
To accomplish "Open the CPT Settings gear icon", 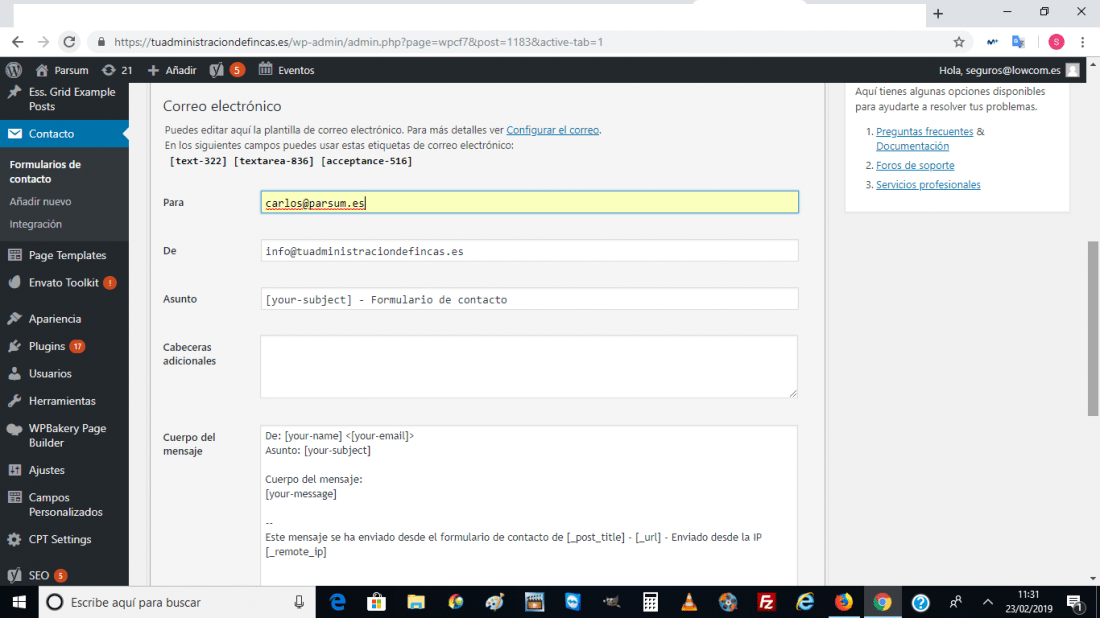I will 14,539.
